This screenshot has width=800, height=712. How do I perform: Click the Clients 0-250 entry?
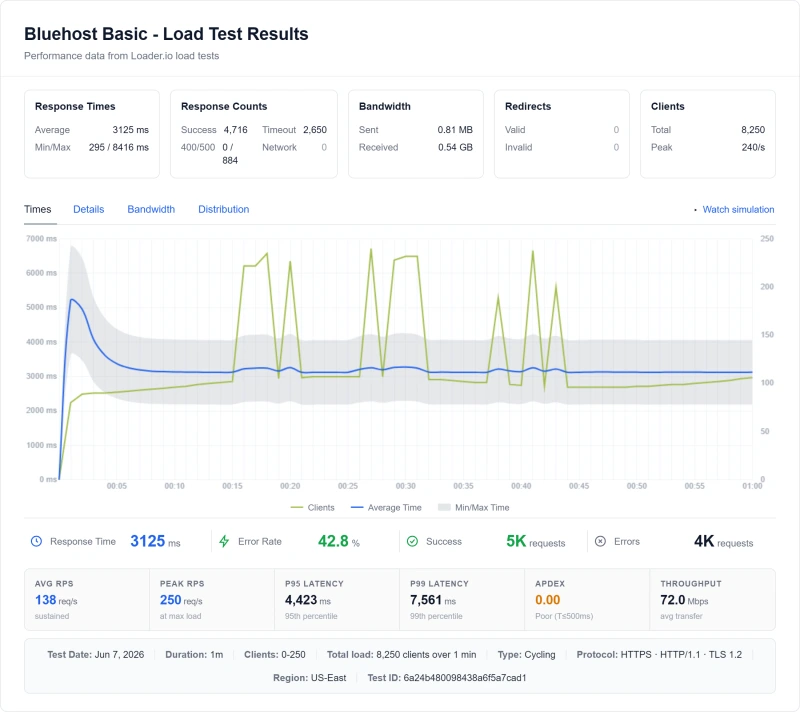click(x=274, y=654)
